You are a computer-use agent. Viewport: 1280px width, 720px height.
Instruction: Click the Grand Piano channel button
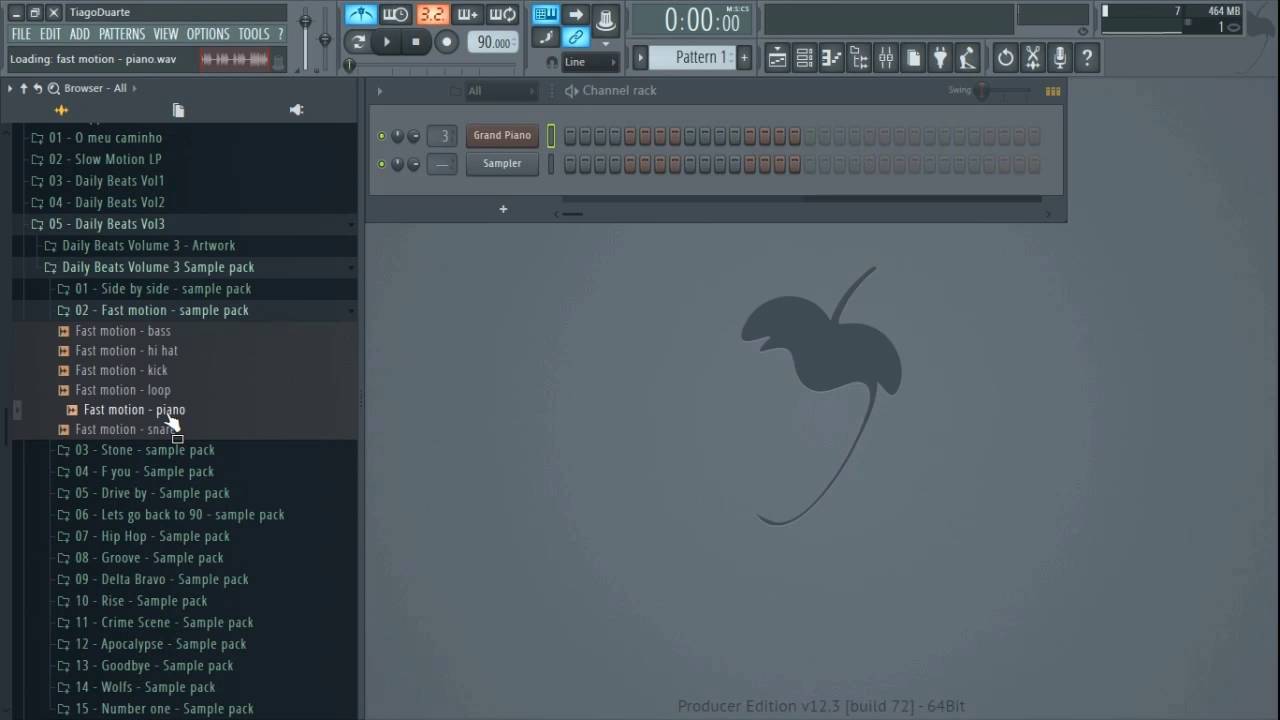[x=502, y=136]
